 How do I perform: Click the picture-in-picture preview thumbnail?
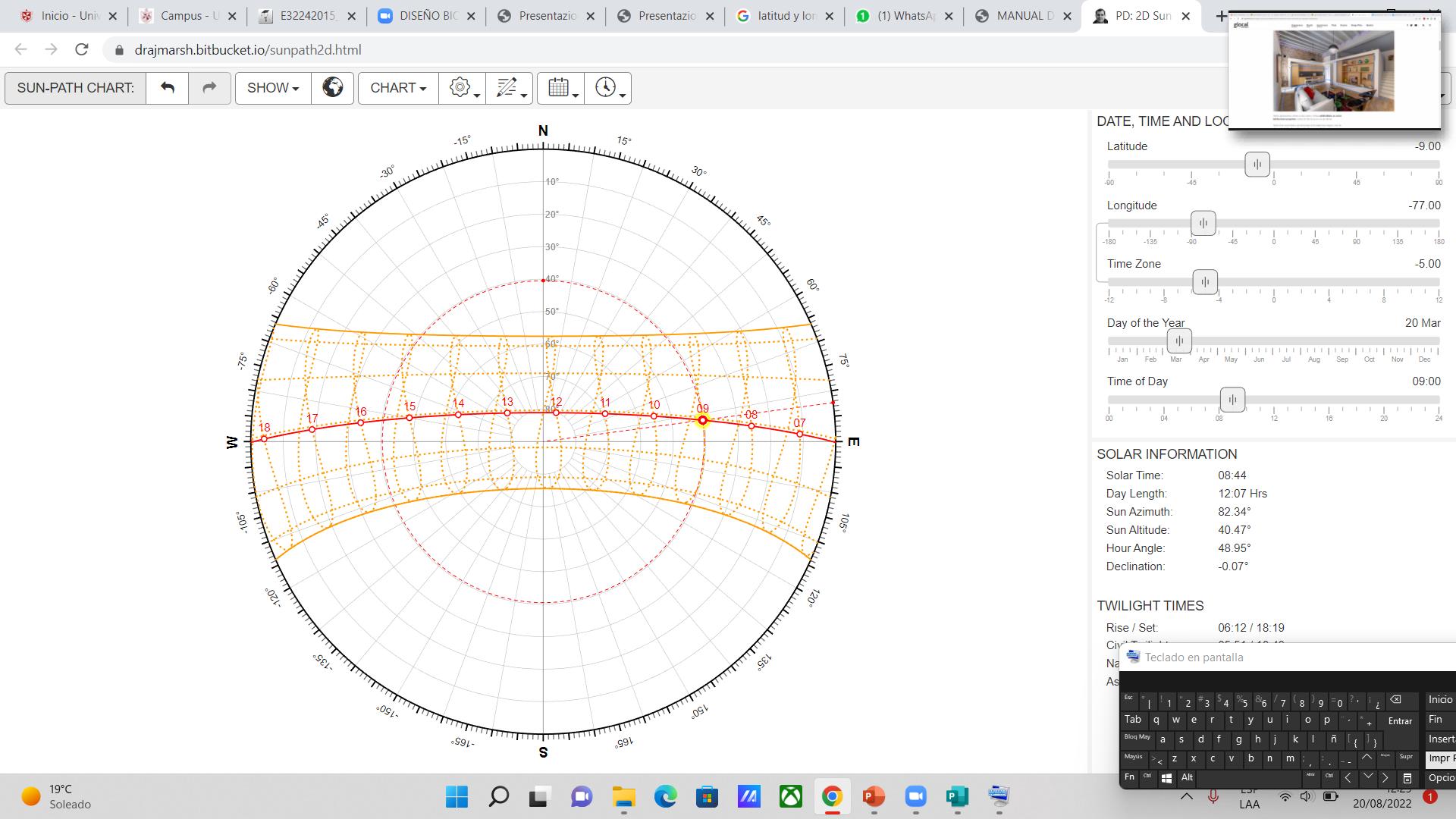(x=1333, y=72)
